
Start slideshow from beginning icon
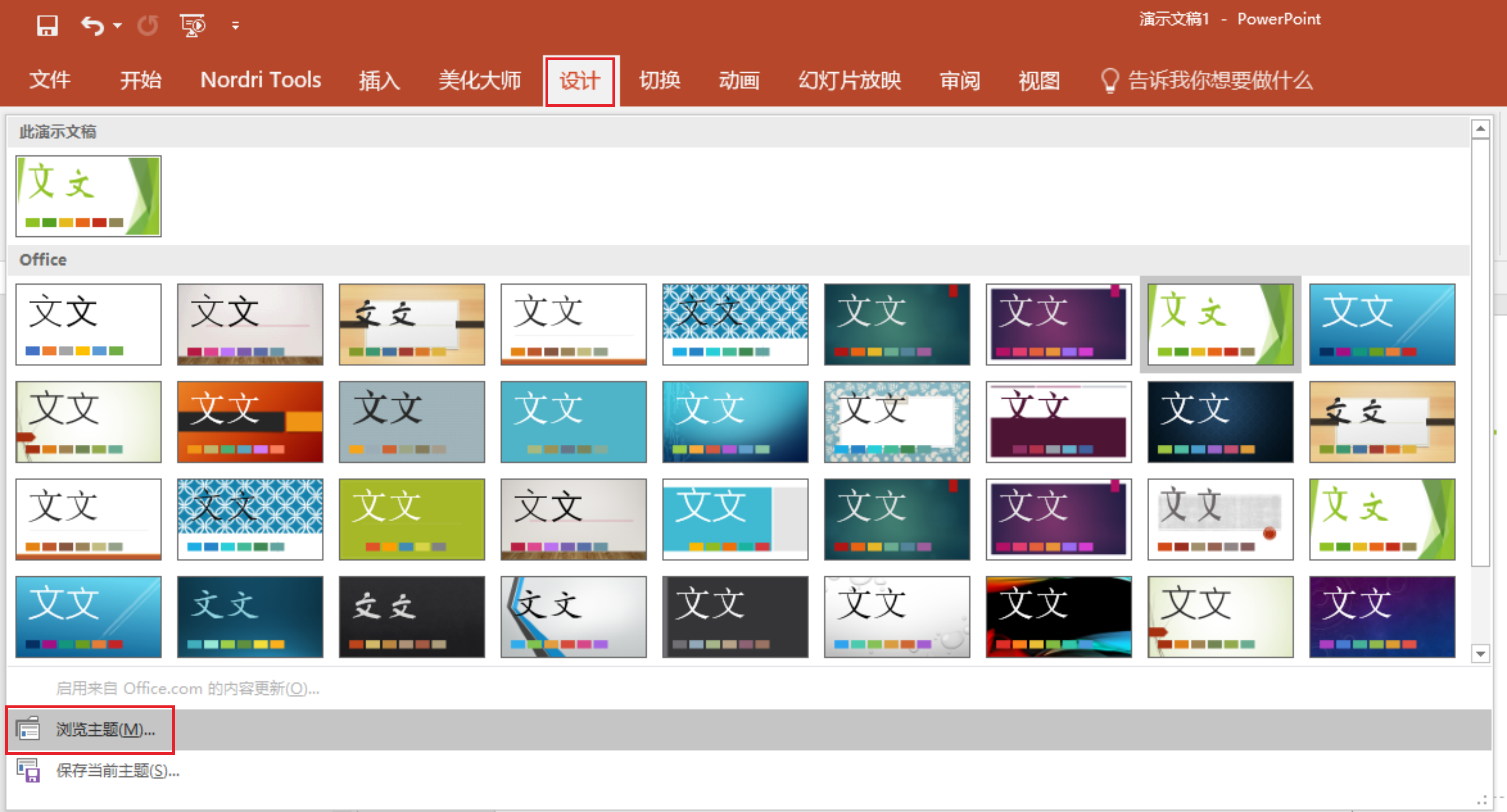tap(193, 25)
